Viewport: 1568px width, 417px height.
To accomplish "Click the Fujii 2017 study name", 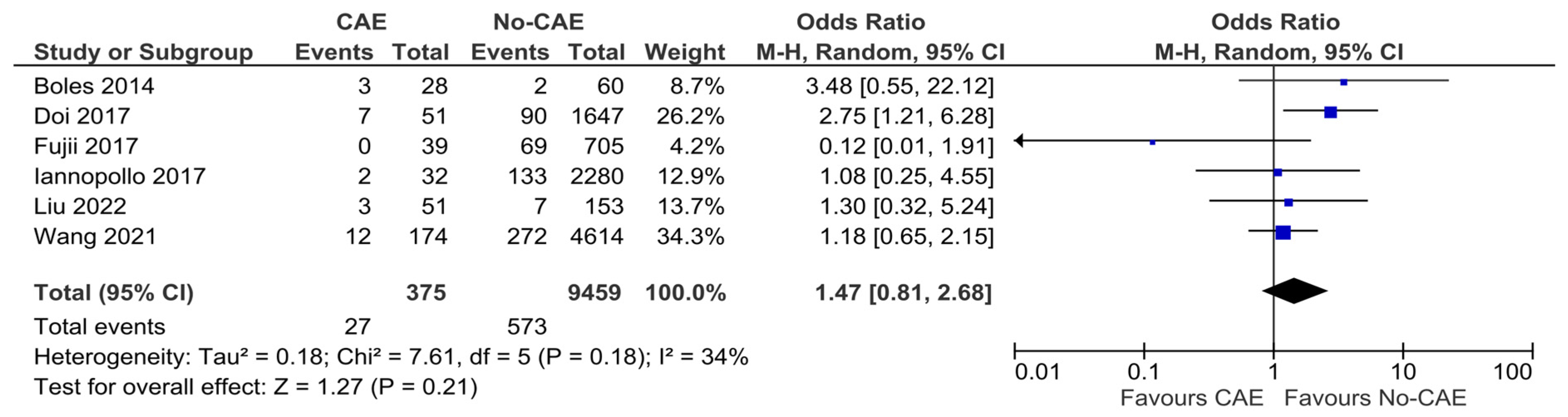I will [x=86, y=146].
